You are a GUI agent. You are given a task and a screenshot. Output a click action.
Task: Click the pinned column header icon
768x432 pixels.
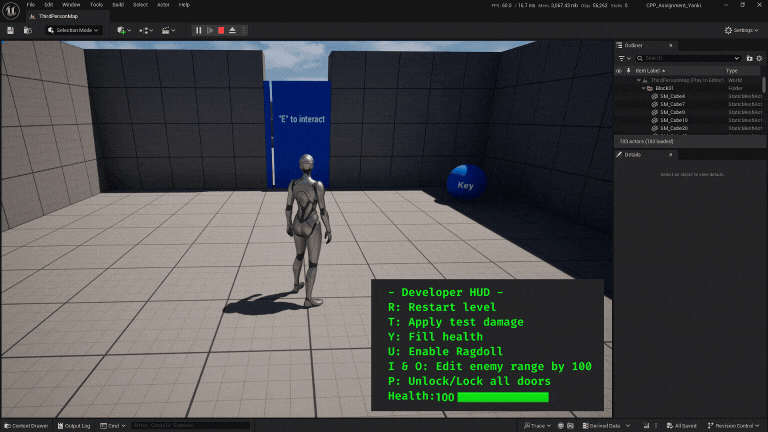point(628,71)
